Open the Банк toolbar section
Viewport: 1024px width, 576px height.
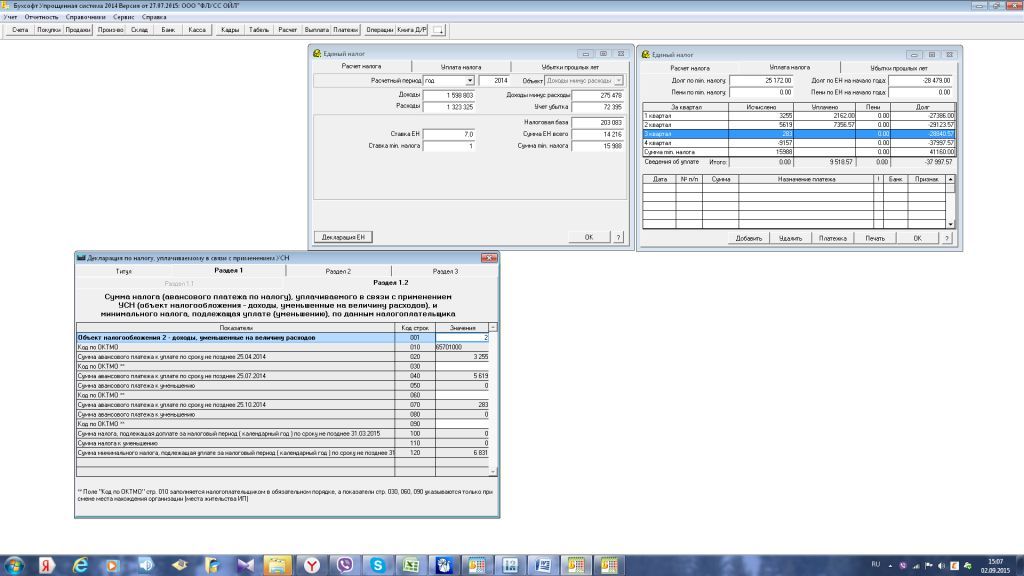pos(167,30)
